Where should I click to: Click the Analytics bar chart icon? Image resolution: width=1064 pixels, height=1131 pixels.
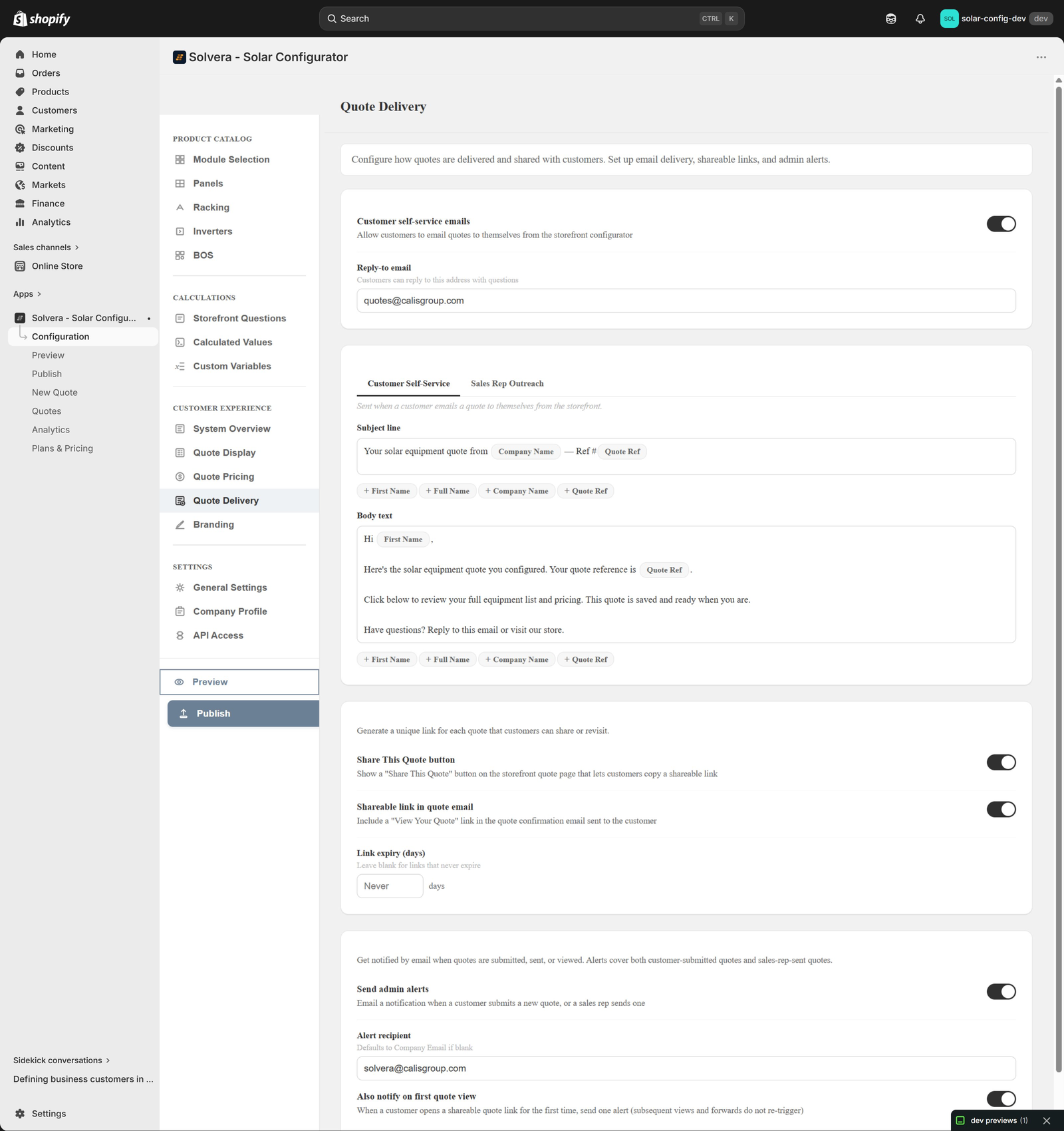20,222
